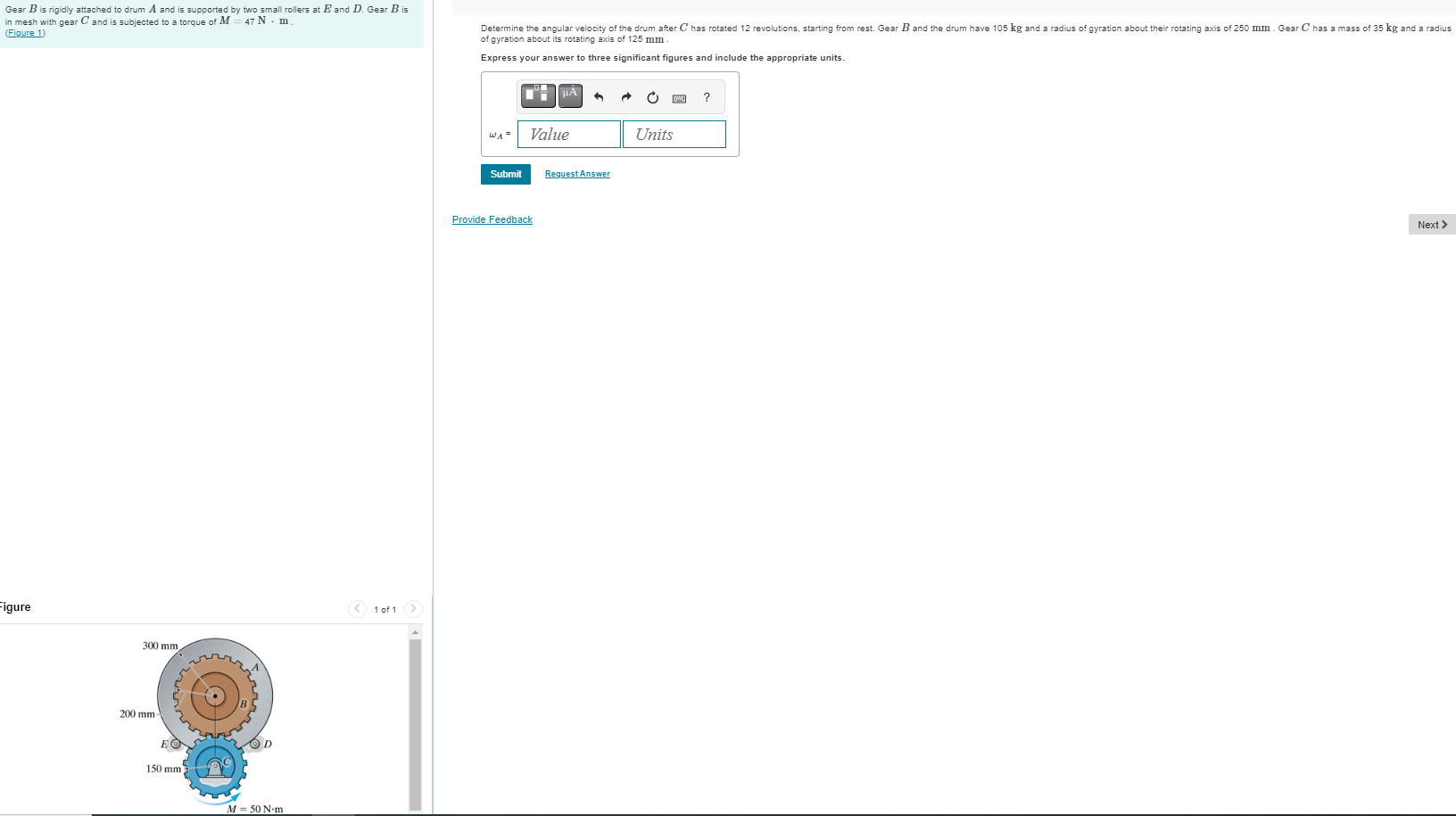Screen dimensions: 1456x816
Task: Click inside the Units input field
Action: (674, 134)
